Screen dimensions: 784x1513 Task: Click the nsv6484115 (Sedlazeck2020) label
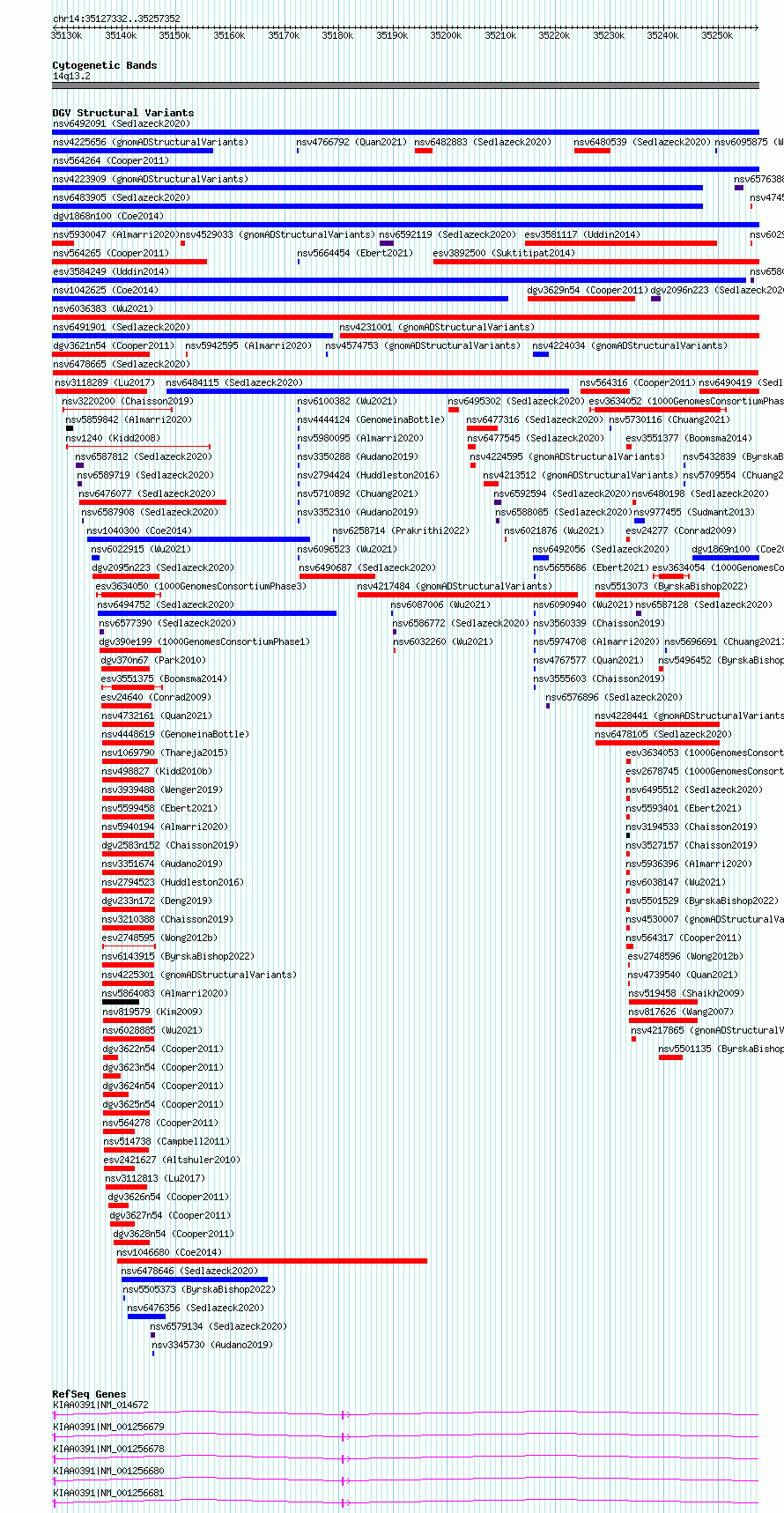(234, 382)
